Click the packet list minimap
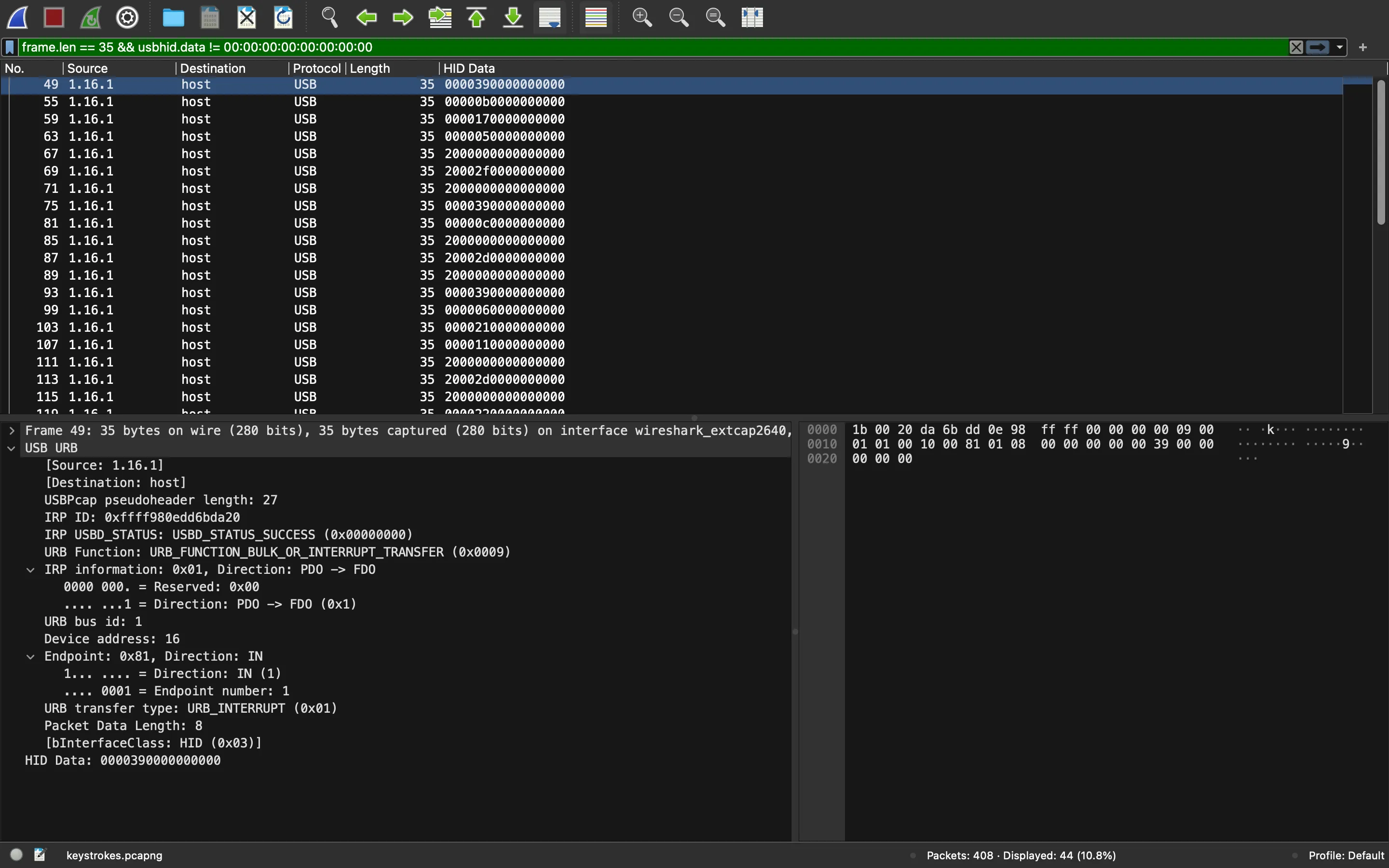The width and height of the screenshot is (1389, 868). (1358, 245)
